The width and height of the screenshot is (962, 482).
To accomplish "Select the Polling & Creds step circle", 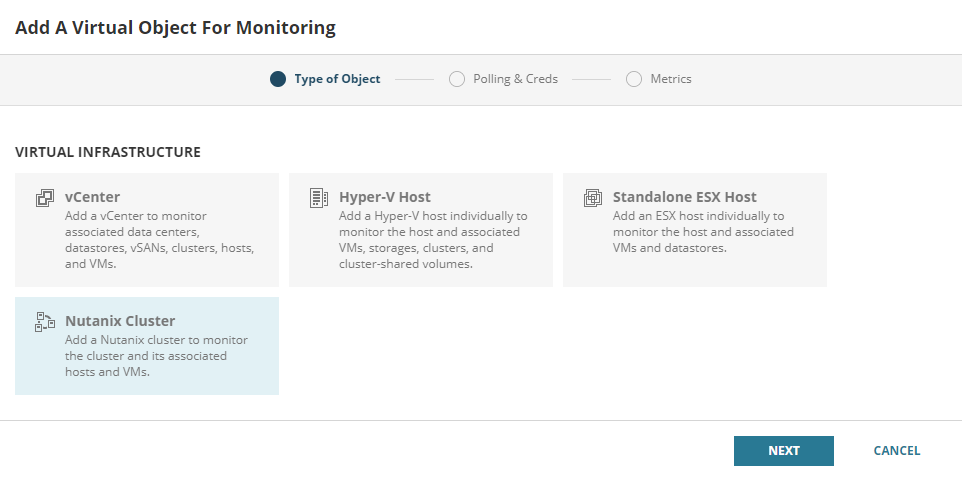I will click(x=457, y=79).
